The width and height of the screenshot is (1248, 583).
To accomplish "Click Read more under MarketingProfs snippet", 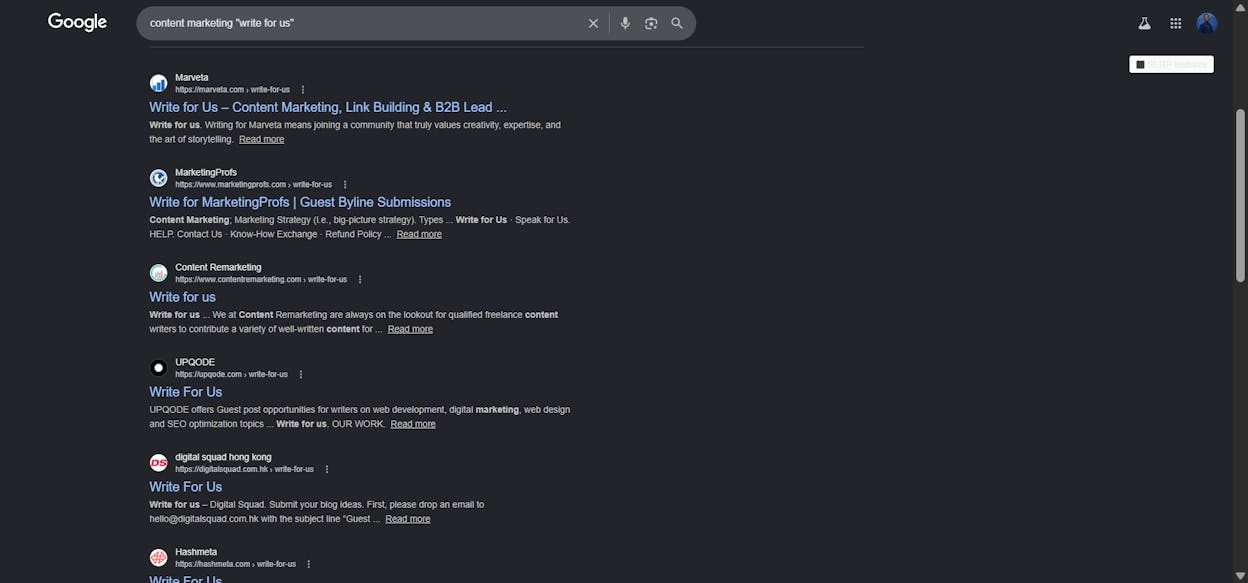I will pyautogui.click(x=419, y=234).
